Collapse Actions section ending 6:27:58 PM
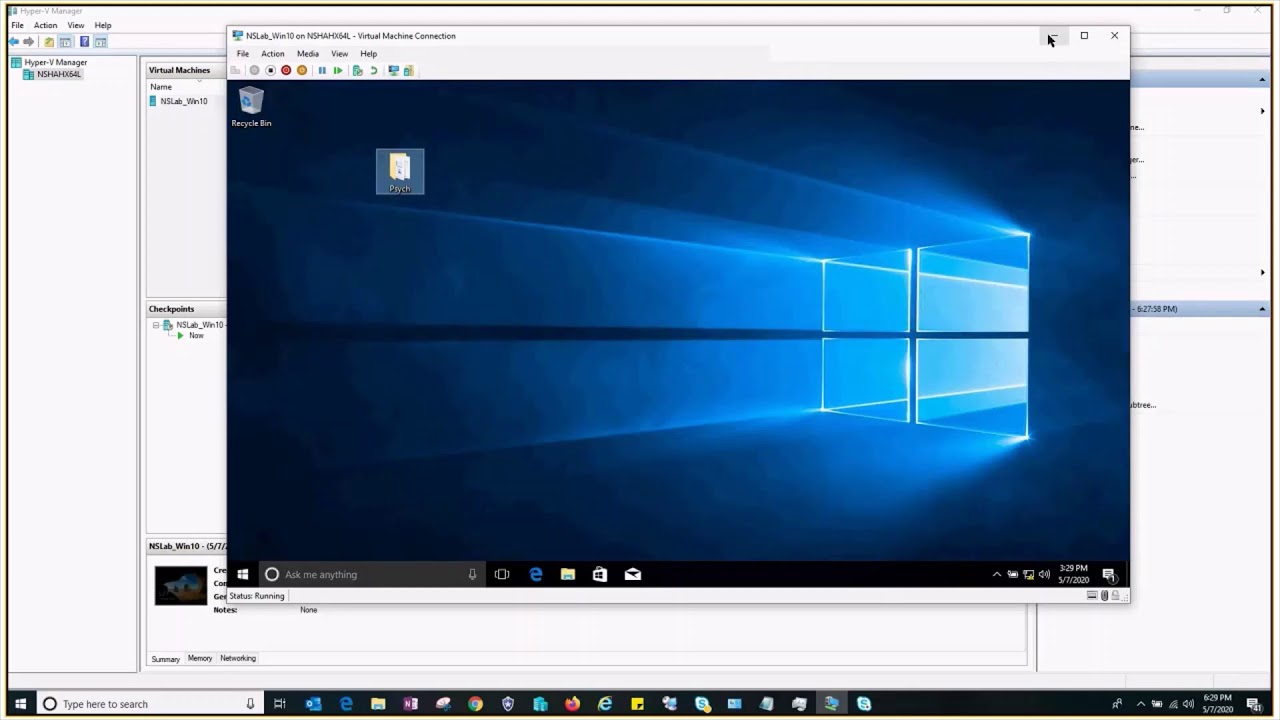 click(1262, 309)
